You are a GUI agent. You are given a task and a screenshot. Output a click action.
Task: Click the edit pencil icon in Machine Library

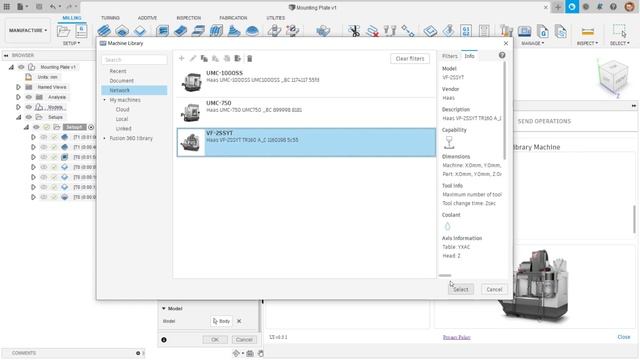pyautogui.click(x=193, y=58)
